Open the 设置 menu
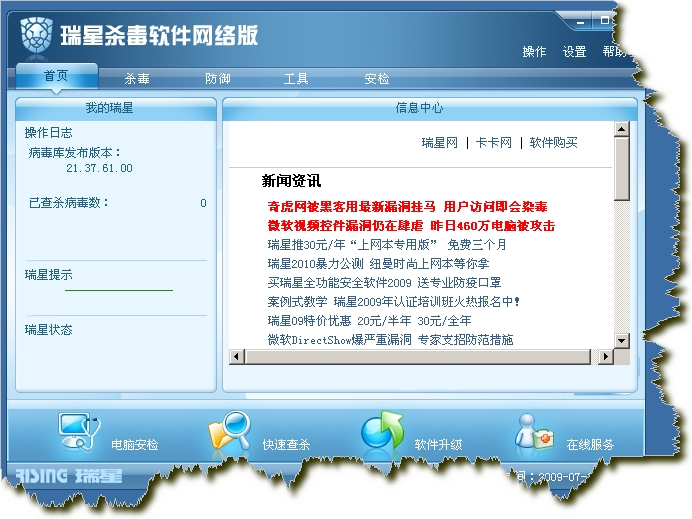 [x=575, y=52]
